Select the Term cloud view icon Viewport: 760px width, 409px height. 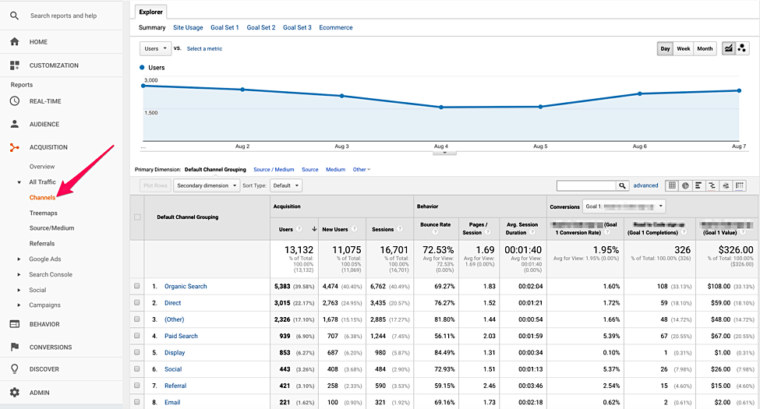726,186
